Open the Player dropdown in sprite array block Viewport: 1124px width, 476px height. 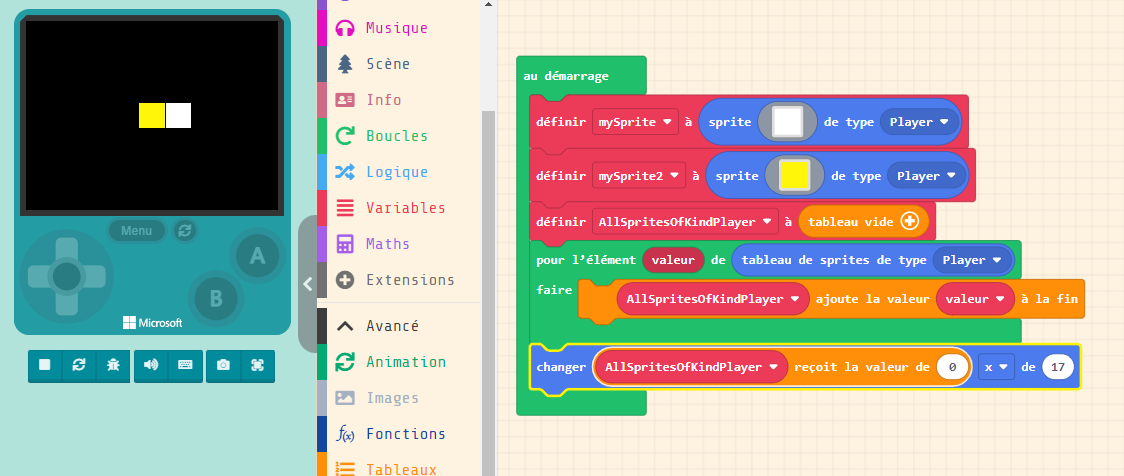click(972, 260)
